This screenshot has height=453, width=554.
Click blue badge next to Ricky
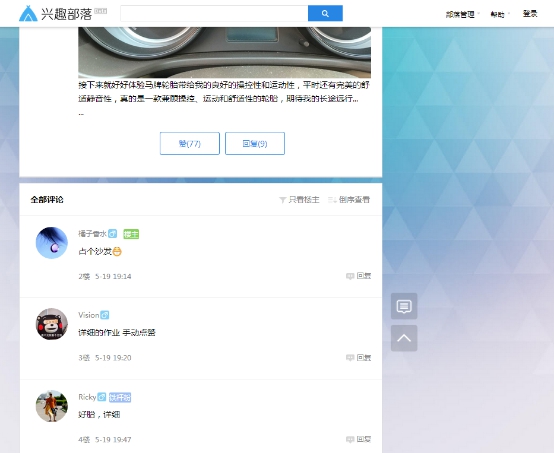coord(120,398)
